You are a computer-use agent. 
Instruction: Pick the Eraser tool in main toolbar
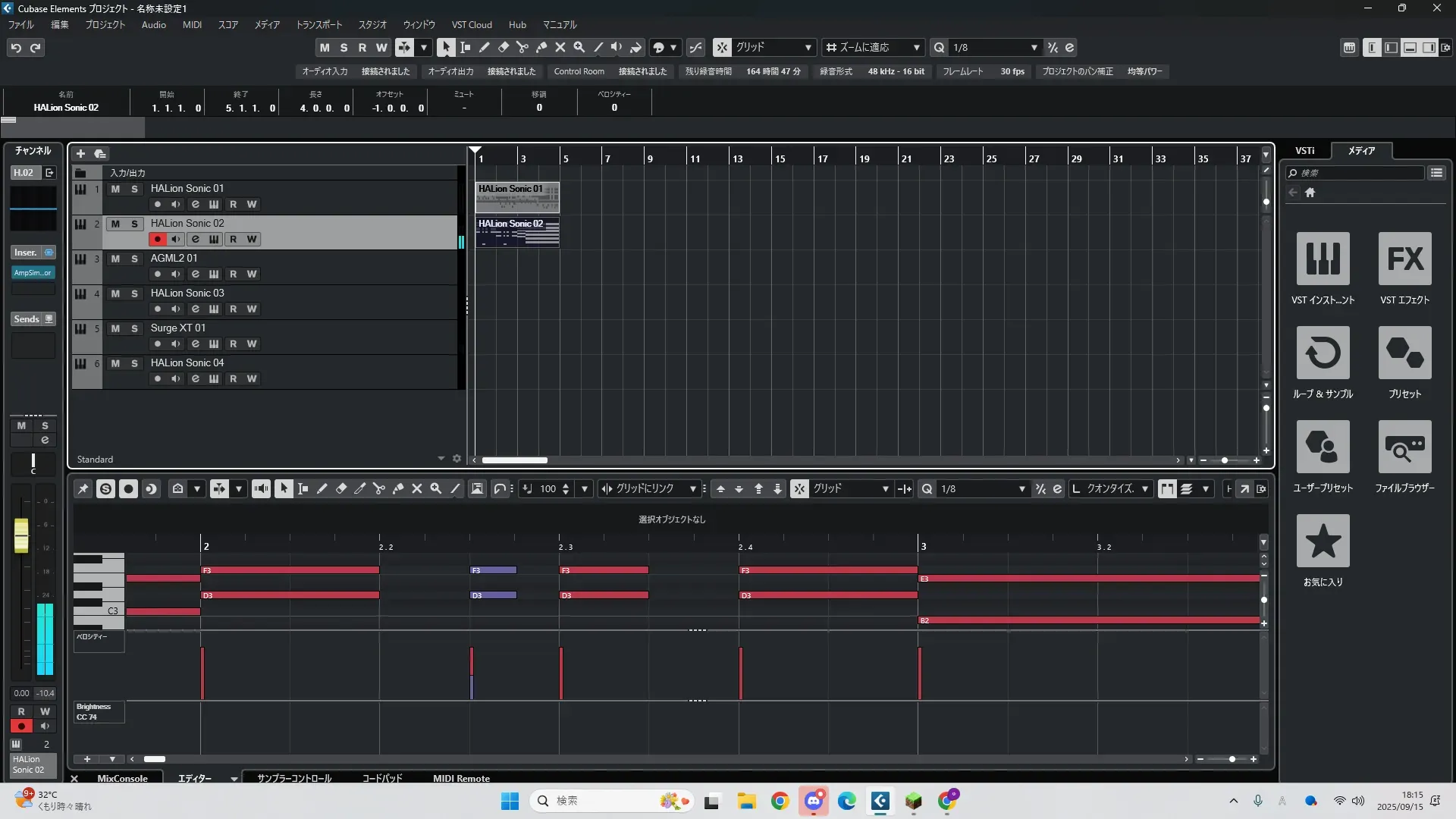pyautogui.click(x=504, y=47)
